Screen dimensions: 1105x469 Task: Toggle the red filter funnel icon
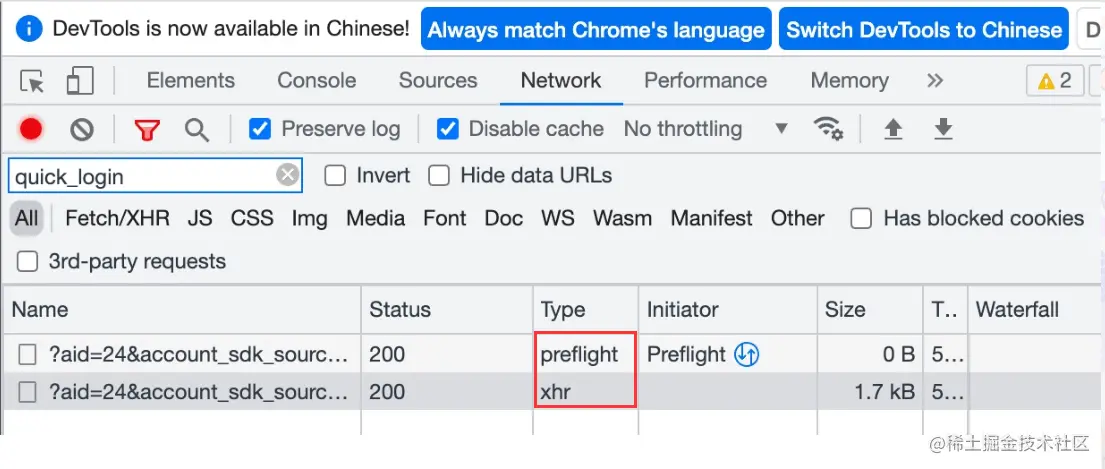tap(148, 129)
